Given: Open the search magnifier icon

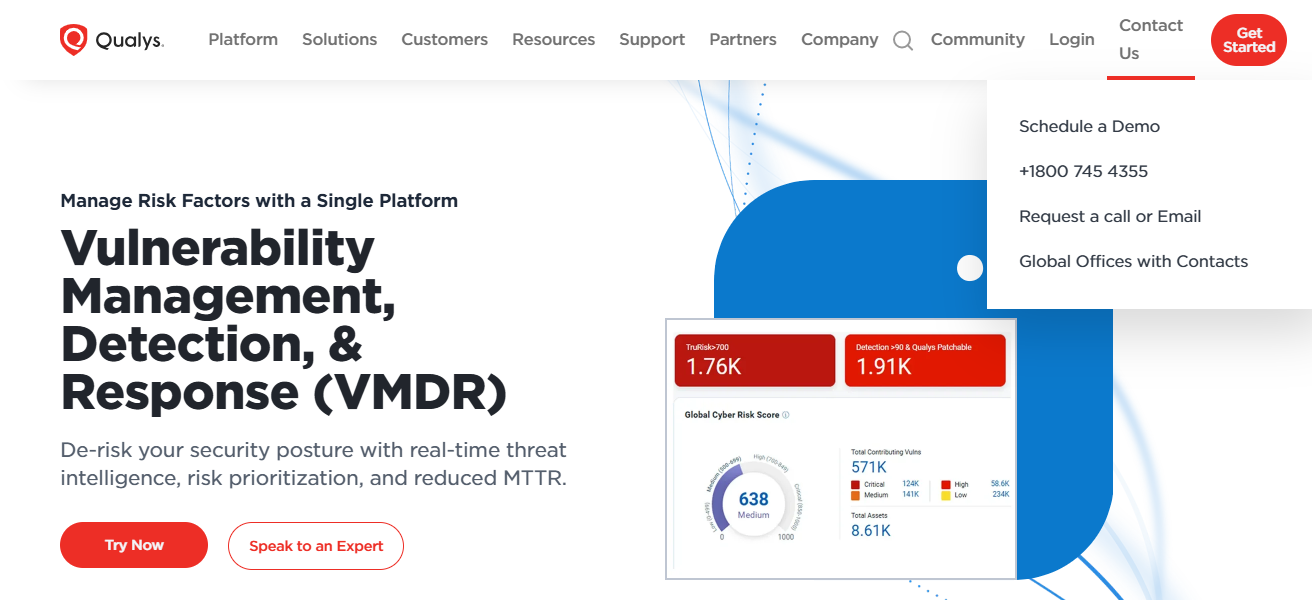Looking at the screenshot, I should [x=903, y=41].
